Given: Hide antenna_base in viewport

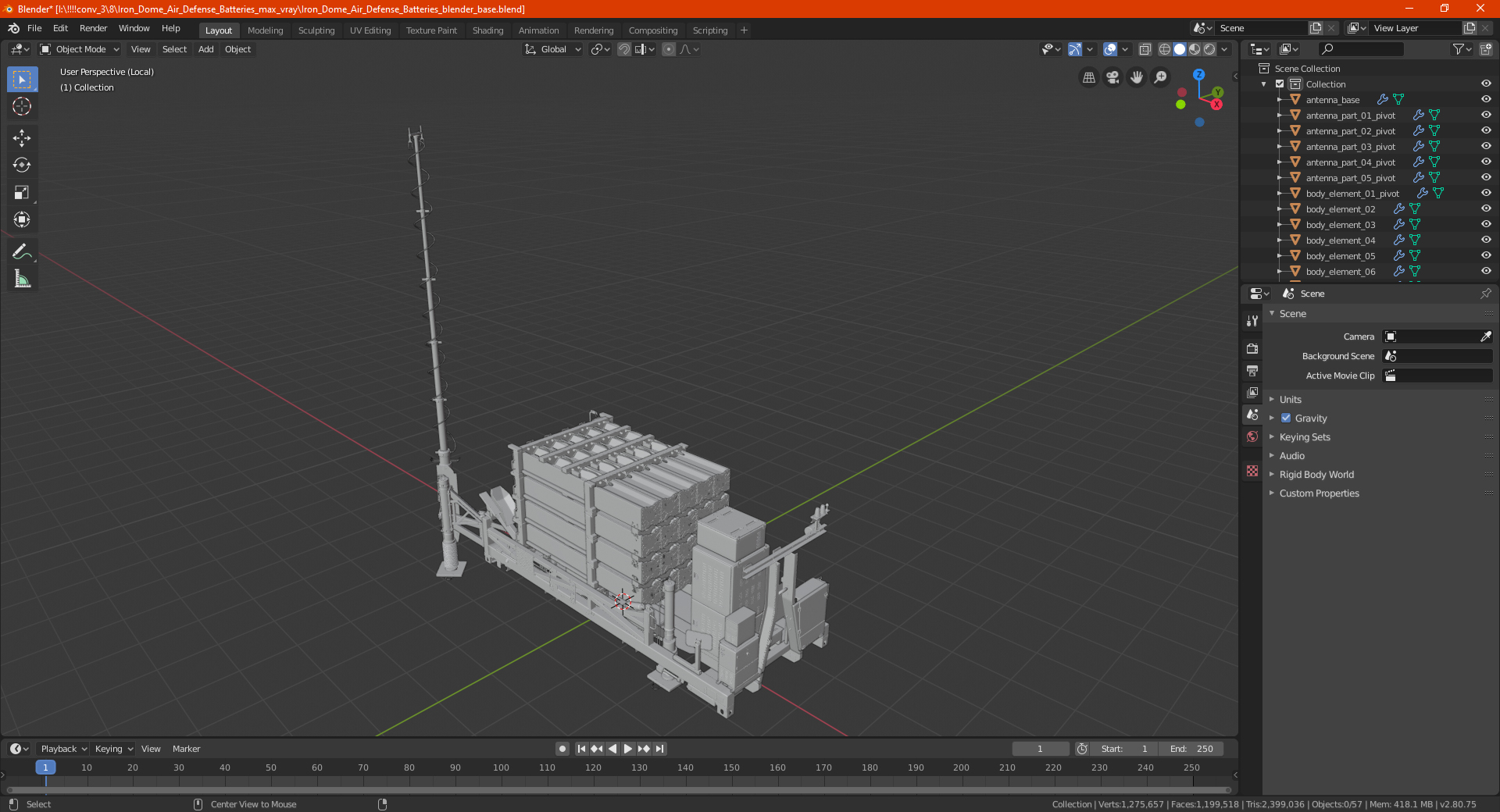Looking at the screenshot, I should (x=1486, y=100).
